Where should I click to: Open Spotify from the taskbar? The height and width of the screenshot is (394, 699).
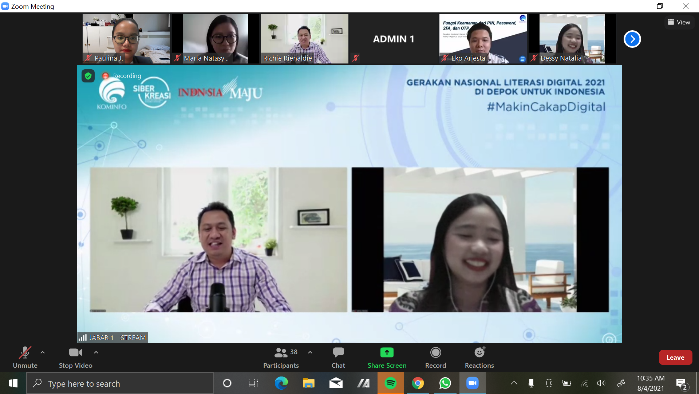point(391,383)
